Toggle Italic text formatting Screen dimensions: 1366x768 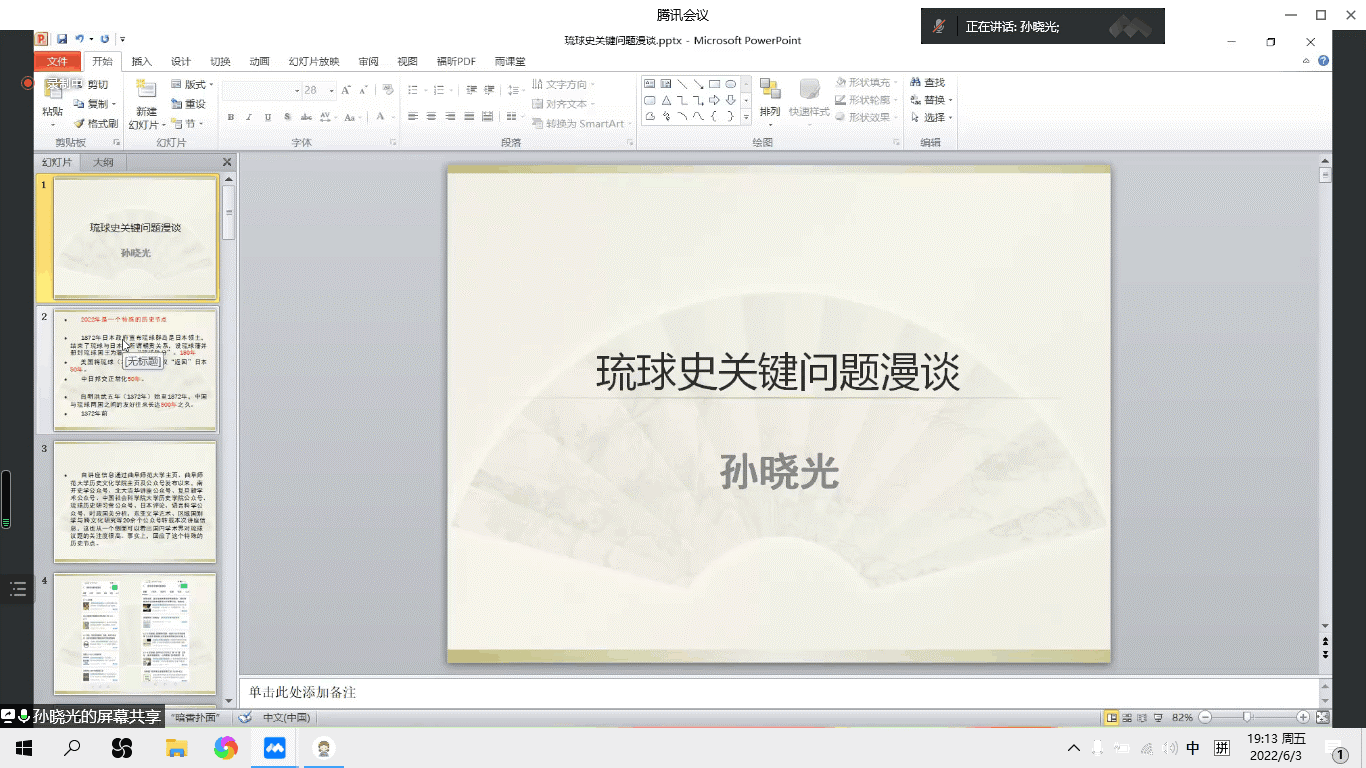[249, 117]
